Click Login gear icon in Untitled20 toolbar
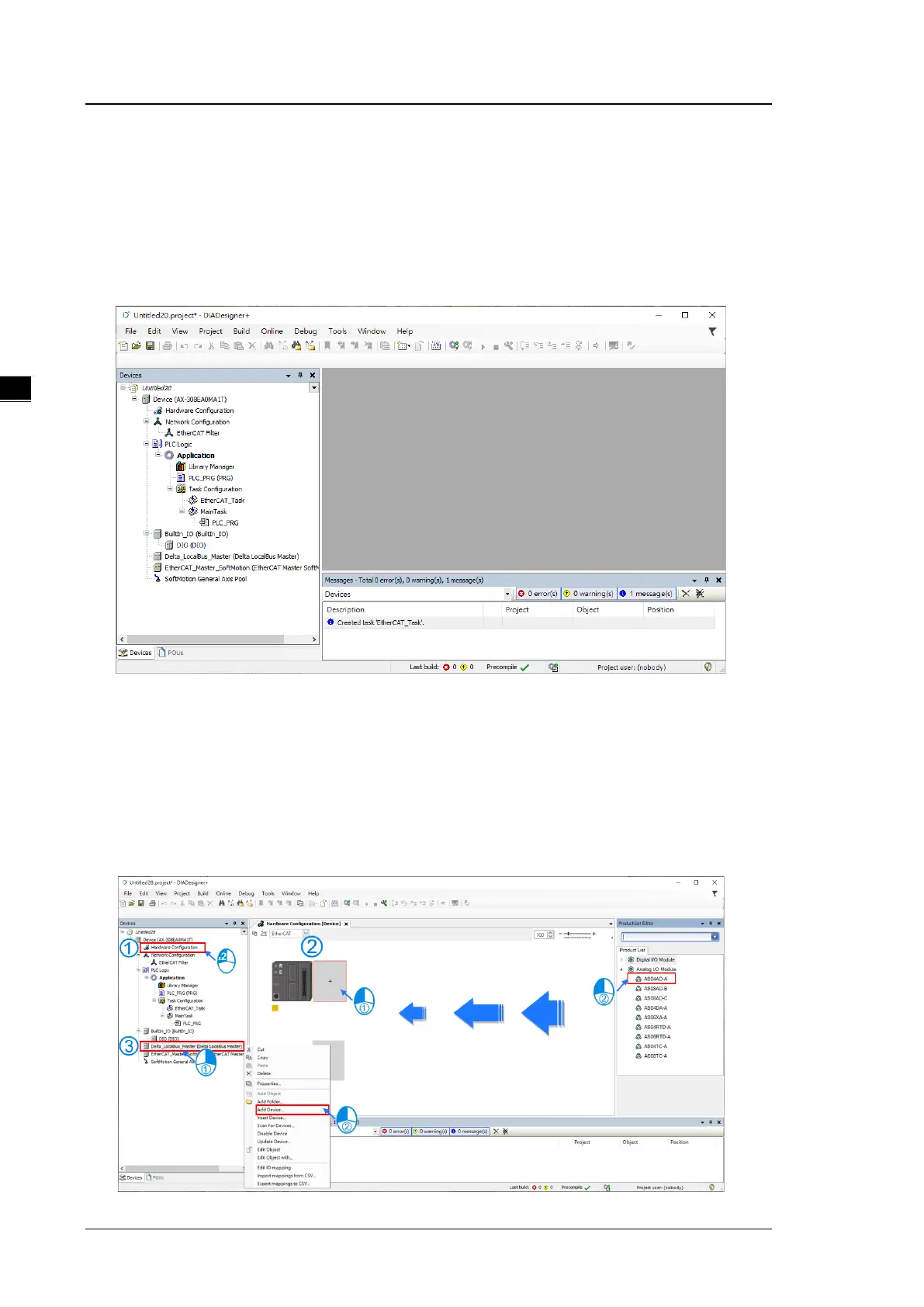 [x=454, y=346]
